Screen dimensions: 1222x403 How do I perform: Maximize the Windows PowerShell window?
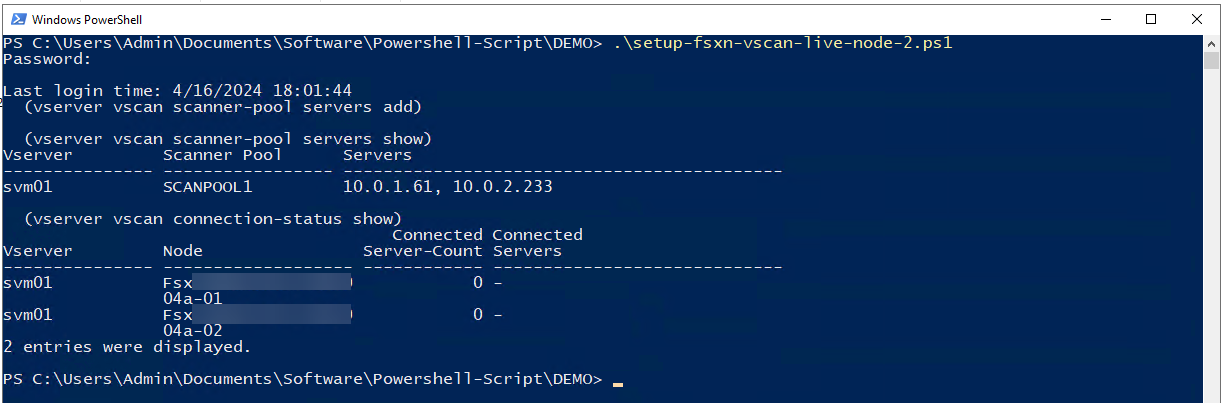tap(1151, 19)
